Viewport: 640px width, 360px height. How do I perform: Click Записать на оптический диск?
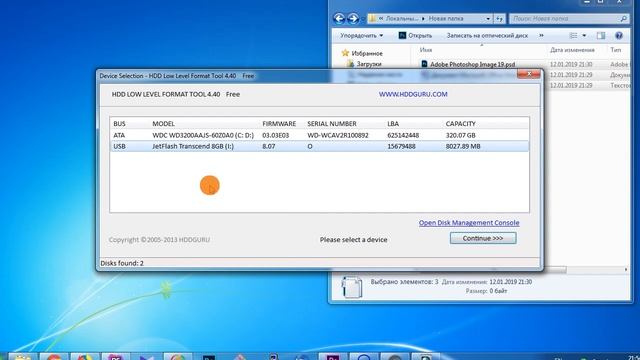487,36
